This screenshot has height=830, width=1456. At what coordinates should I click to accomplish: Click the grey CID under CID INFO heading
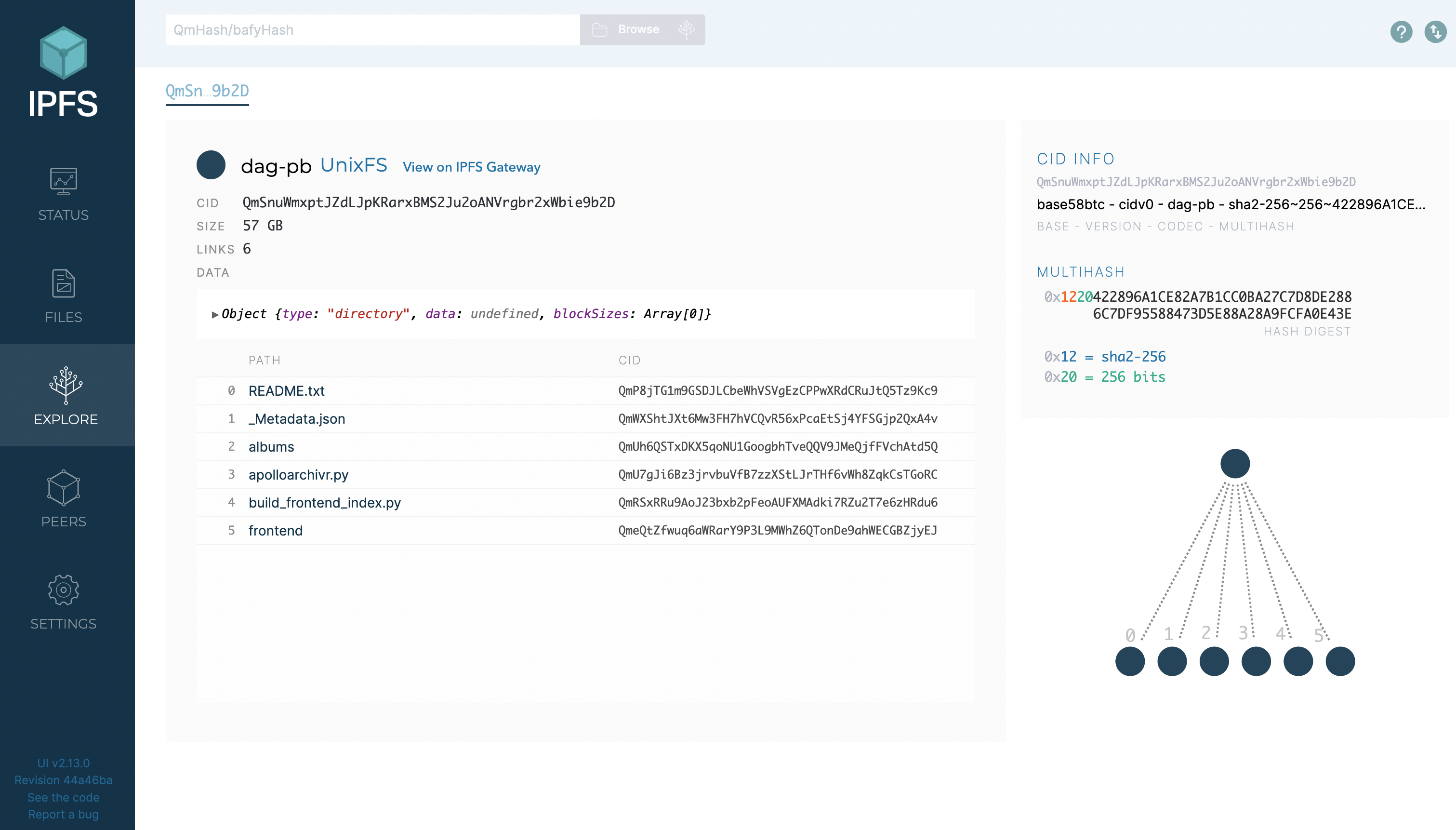point(1196,182)
